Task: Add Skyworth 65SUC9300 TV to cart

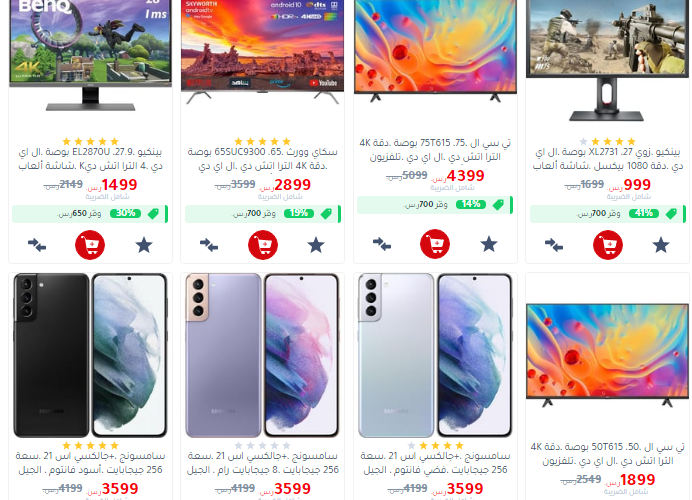Action: pyautogui.click(x=263, y=245)
